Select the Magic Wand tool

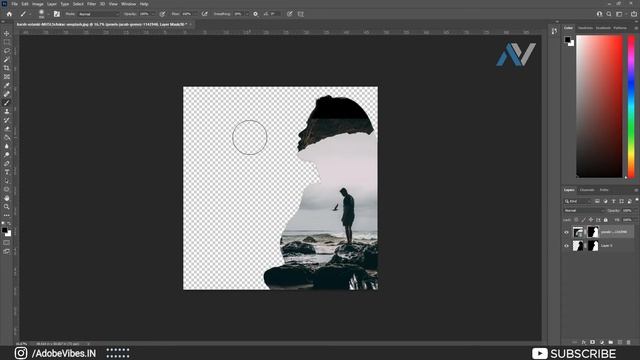[x=7, y=60]
